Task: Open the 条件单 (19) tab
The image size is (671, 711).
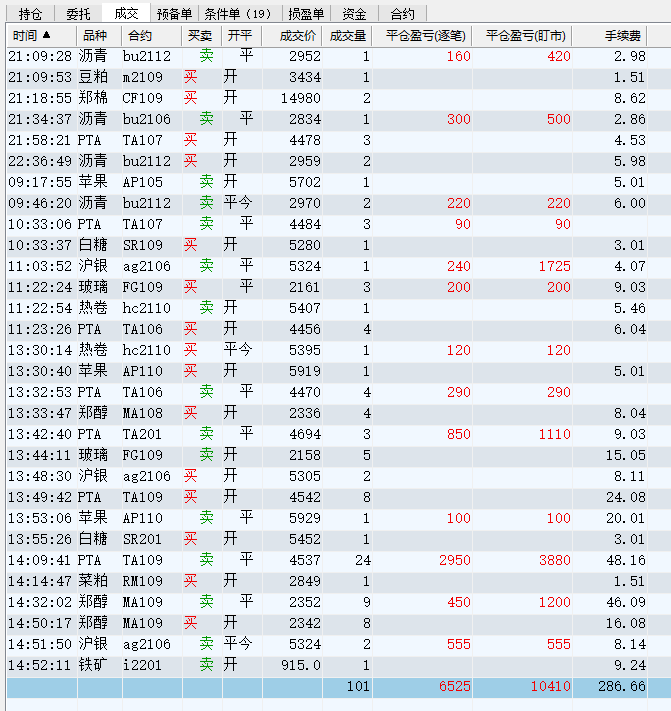Action: [x=238, y=14]
